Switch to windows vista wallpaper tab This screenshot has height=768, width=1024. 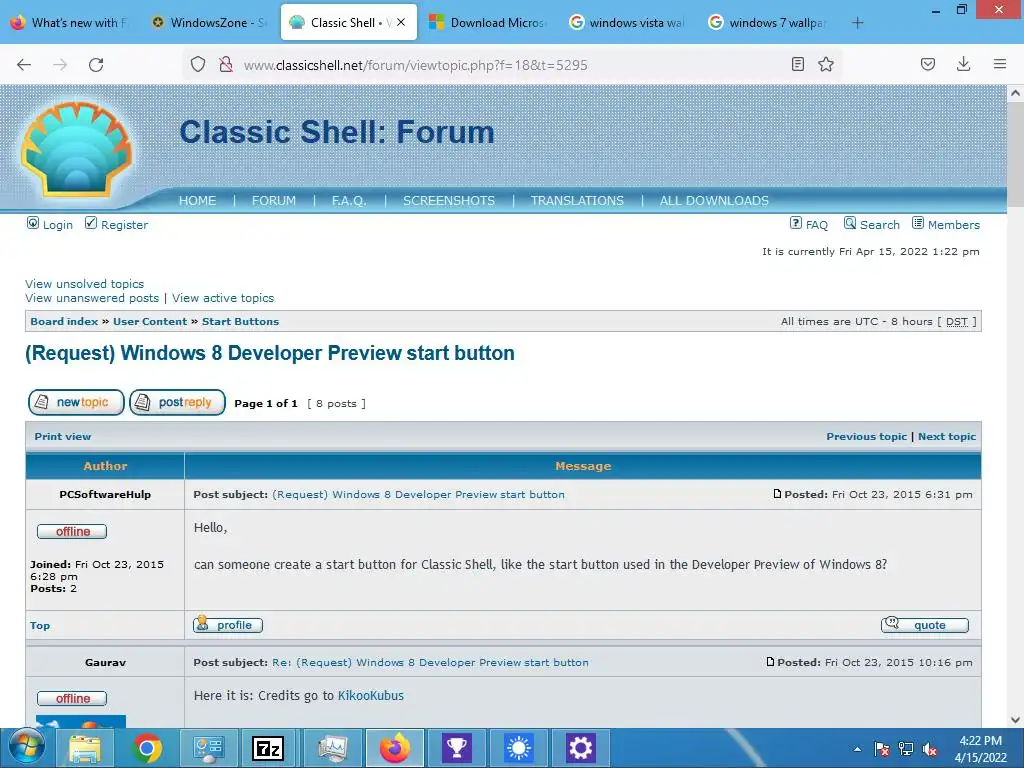pyautogui.click(x=627, y=22)
